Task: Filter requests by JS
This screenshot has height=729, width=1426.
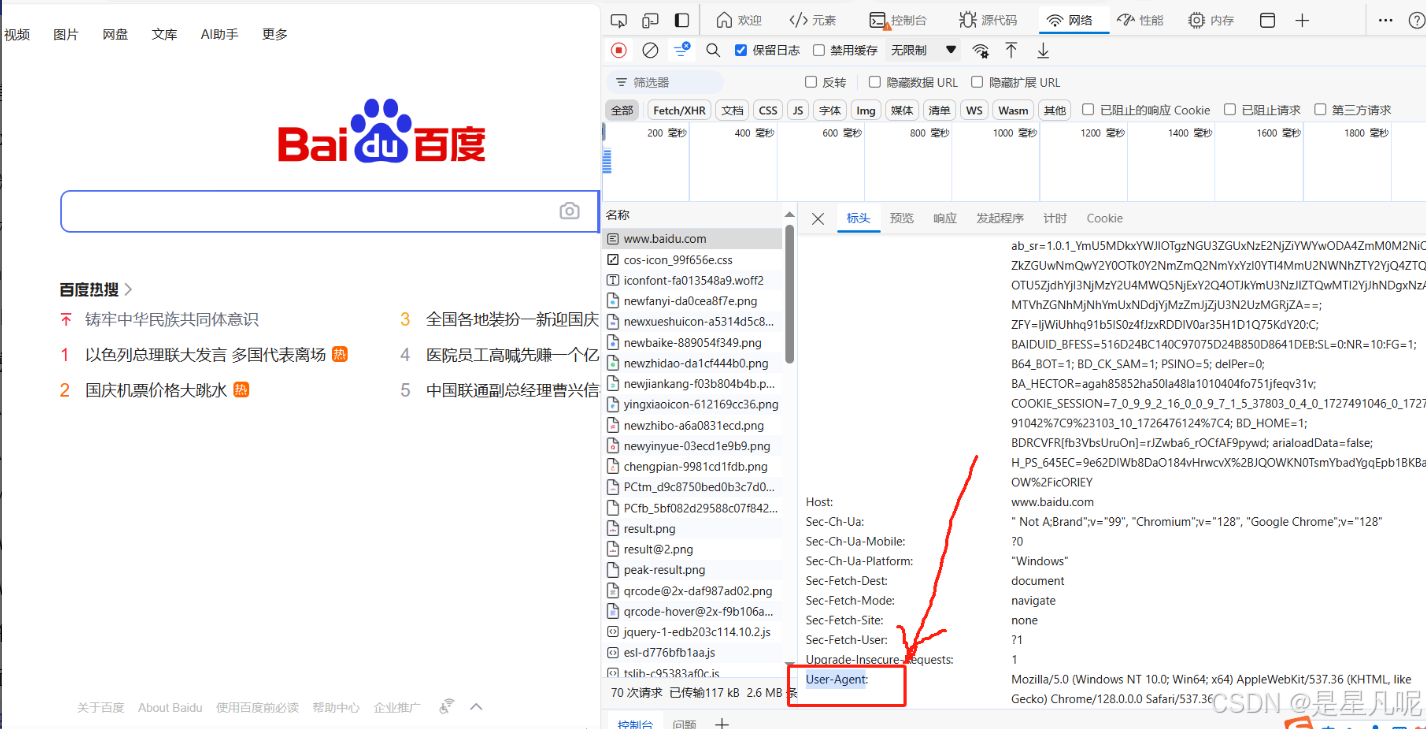Action: click(797, 110)
